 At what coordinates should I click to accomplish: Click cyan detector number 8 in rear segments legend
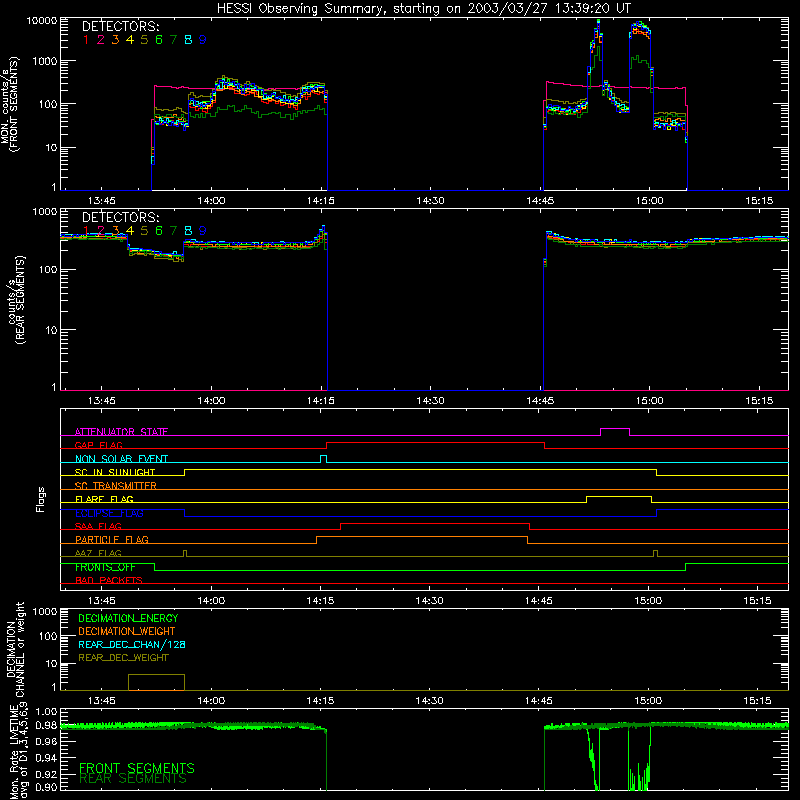(x=188, y=231)
